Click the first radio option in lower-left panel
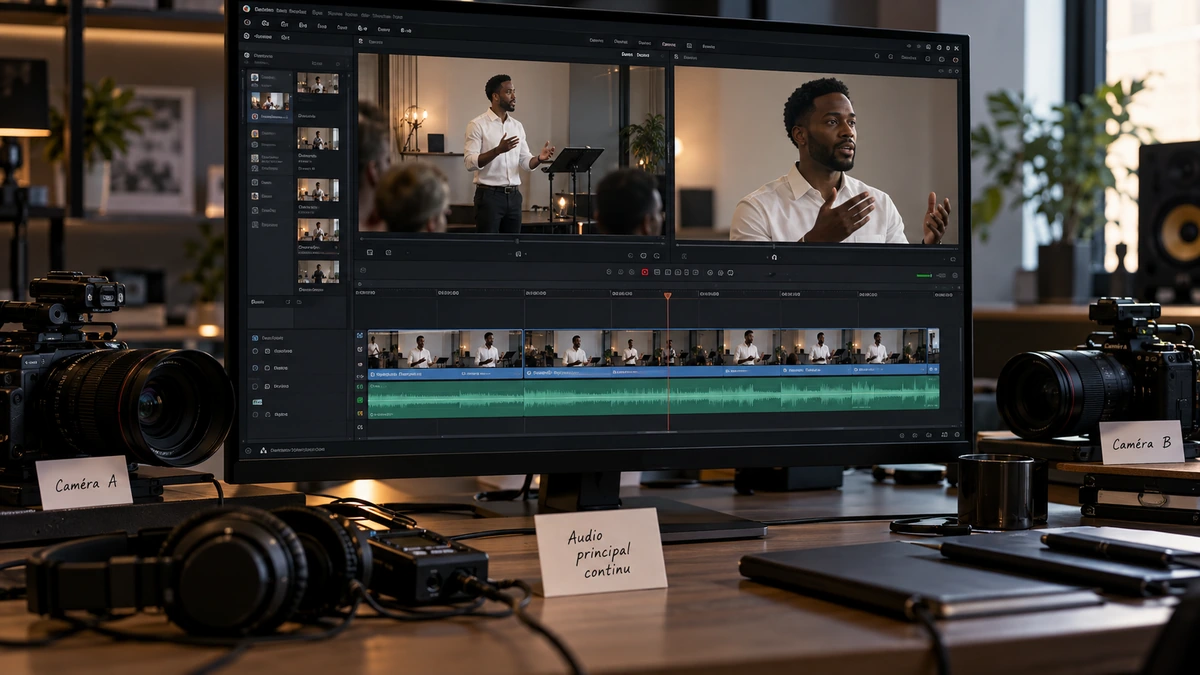This screenshot has width=1200, height=675. pyautogui.click(x=257, y=351)
